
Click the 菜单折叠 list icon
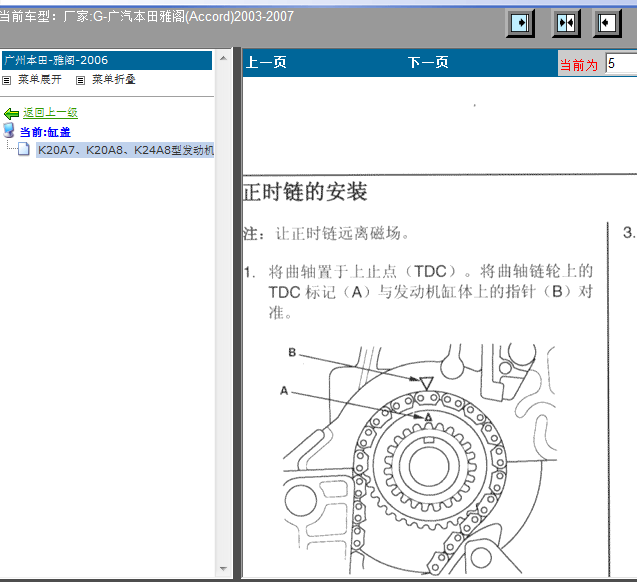[80, 80]
